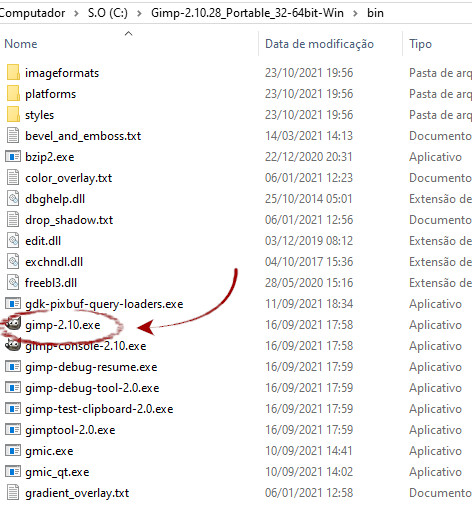Select the gimp-2.10.exe Wilber icon

[x=13, y=324]
